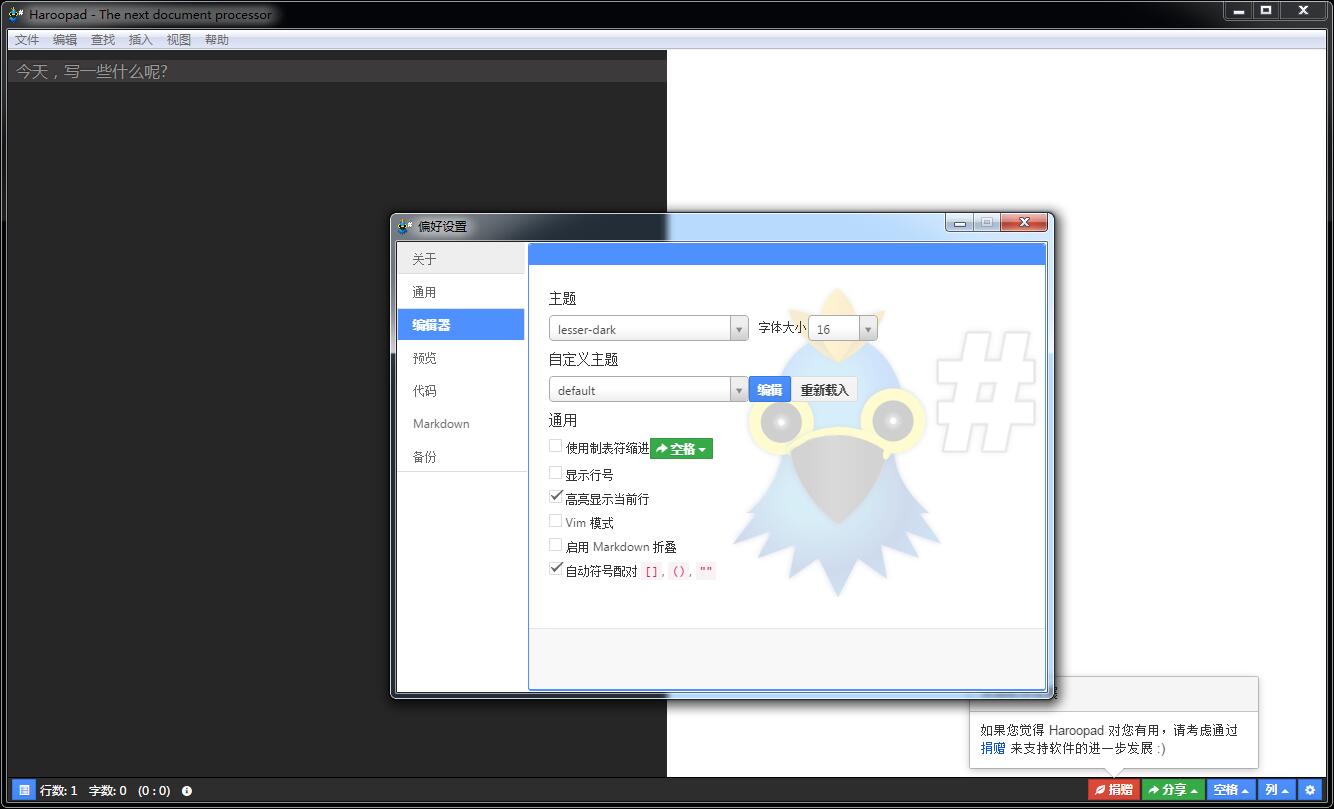Open the 空格 dropdown in status bar
This screenshot has width=1334, height=809.
click(1231, 790)
